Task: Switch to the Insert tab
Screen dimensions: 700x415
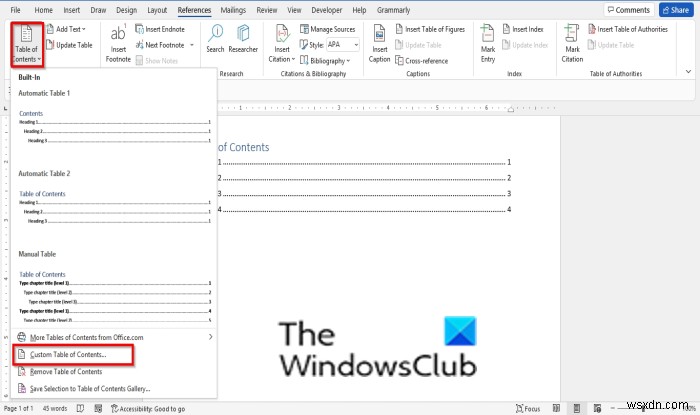Action: (x=71, y=10)
